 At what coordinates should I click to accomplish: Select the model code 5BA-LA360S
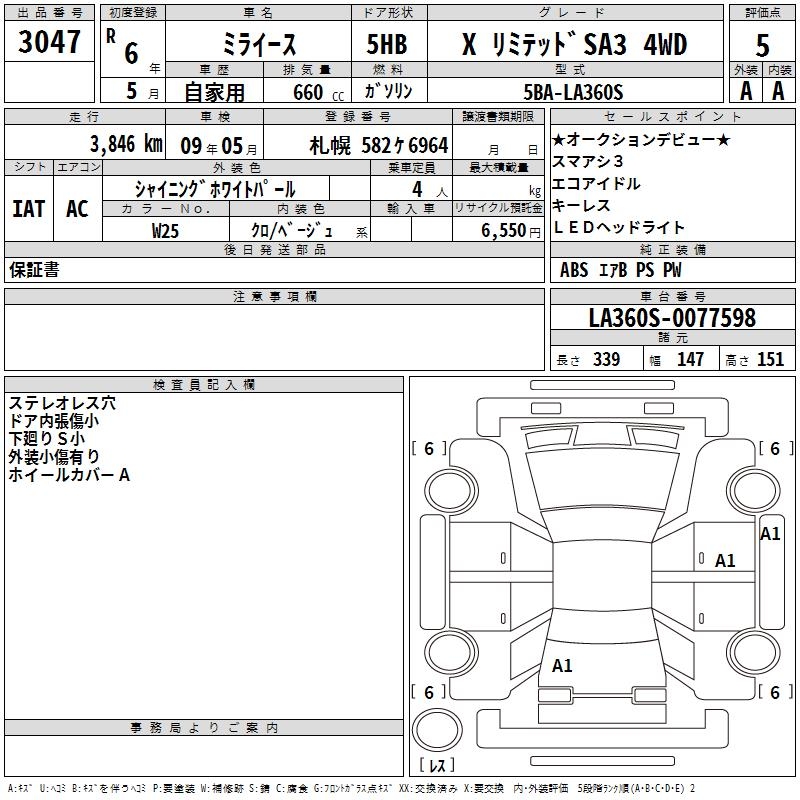click(x=573, y=92)
